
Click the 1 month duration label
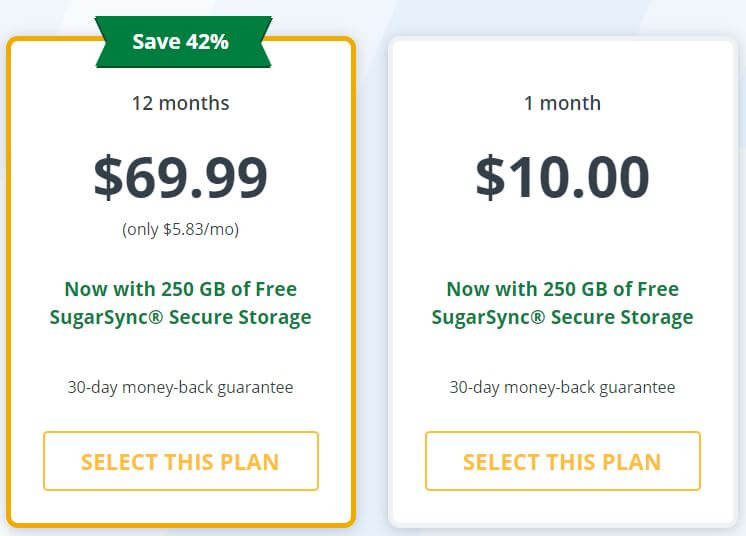[562, 103]
